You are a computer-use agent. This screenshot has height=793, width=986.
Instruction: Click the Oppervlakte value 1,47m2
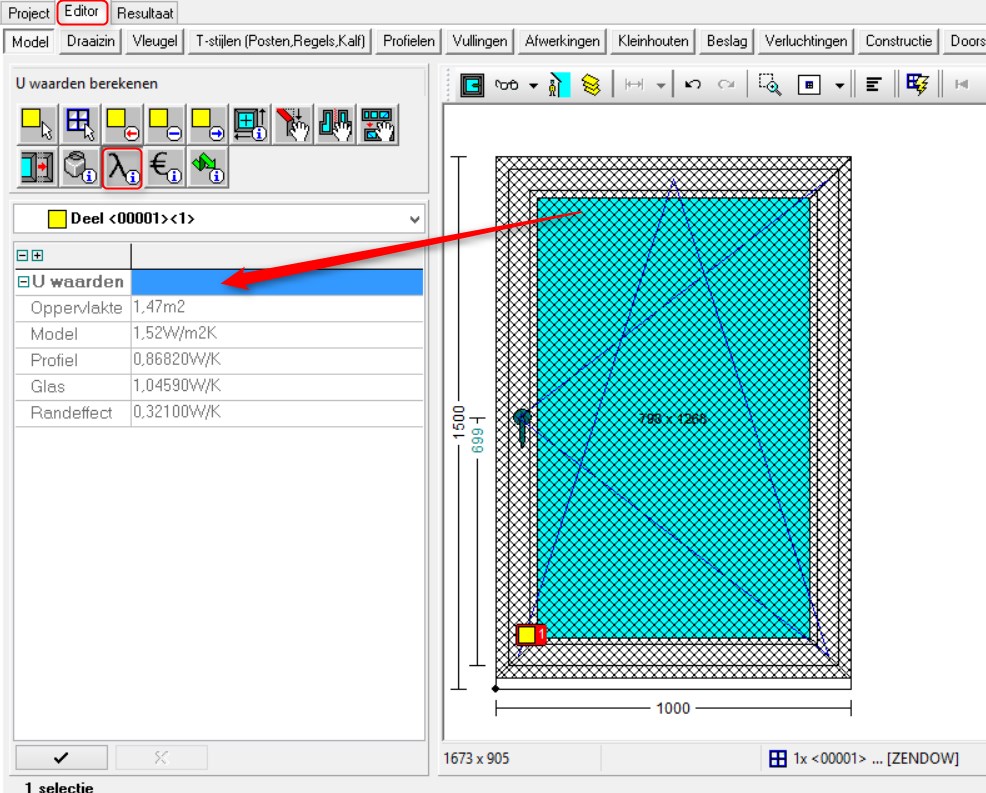[159, 307]
